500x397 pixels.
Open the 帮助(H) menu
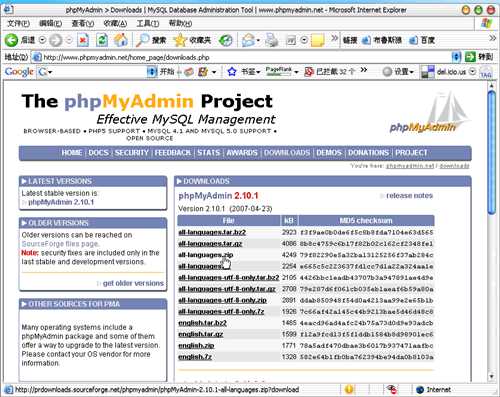pyautogui.click(x=180, y=23)
